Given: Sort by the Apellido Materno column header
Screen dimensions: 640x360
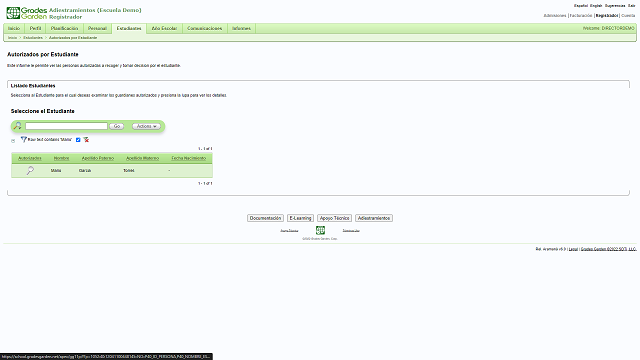Looking at the screenshot, I should pyautogui.click(x=142, y=158).
